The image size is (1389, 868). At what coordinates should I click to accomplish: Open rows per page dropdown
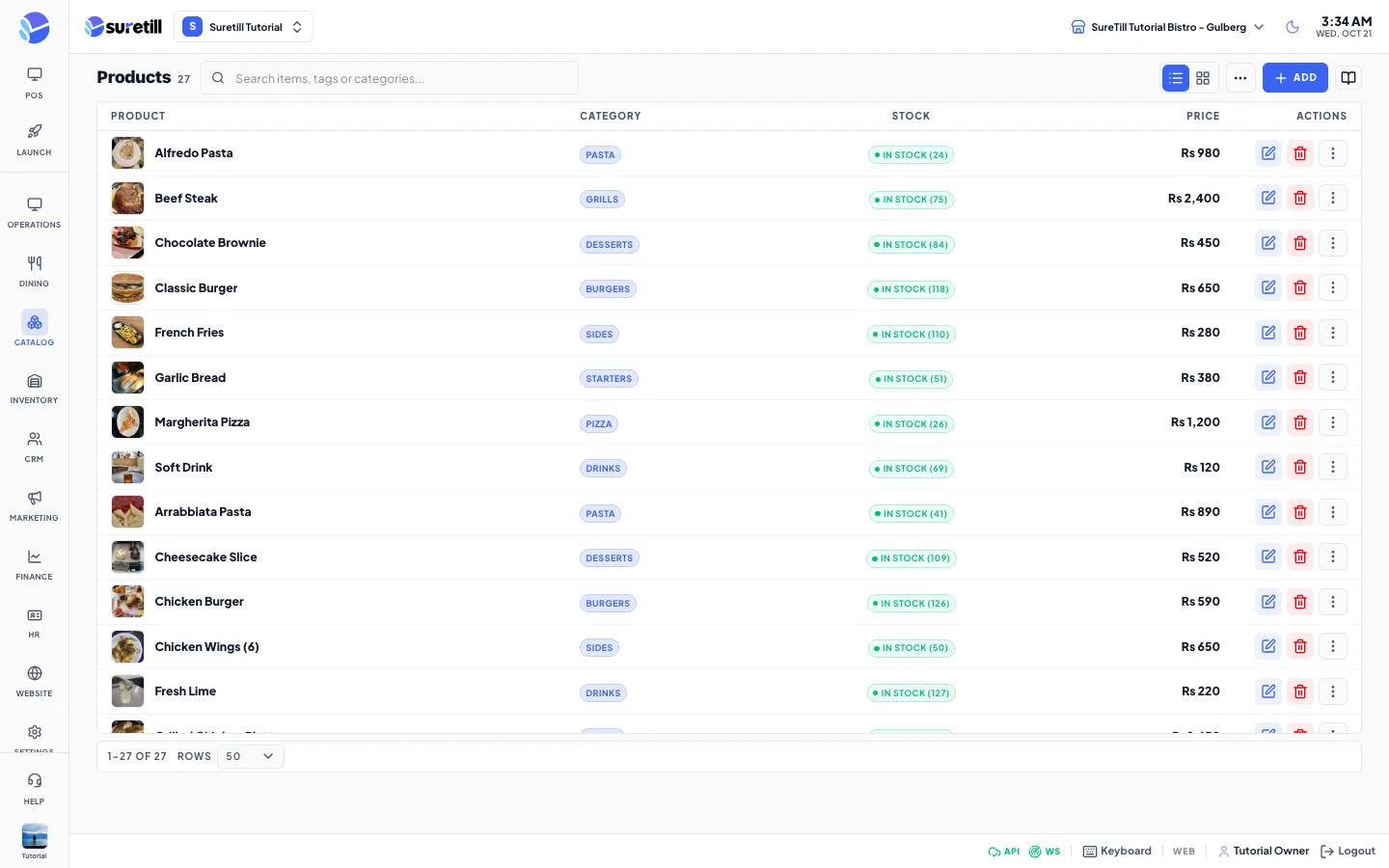[251, 756]
